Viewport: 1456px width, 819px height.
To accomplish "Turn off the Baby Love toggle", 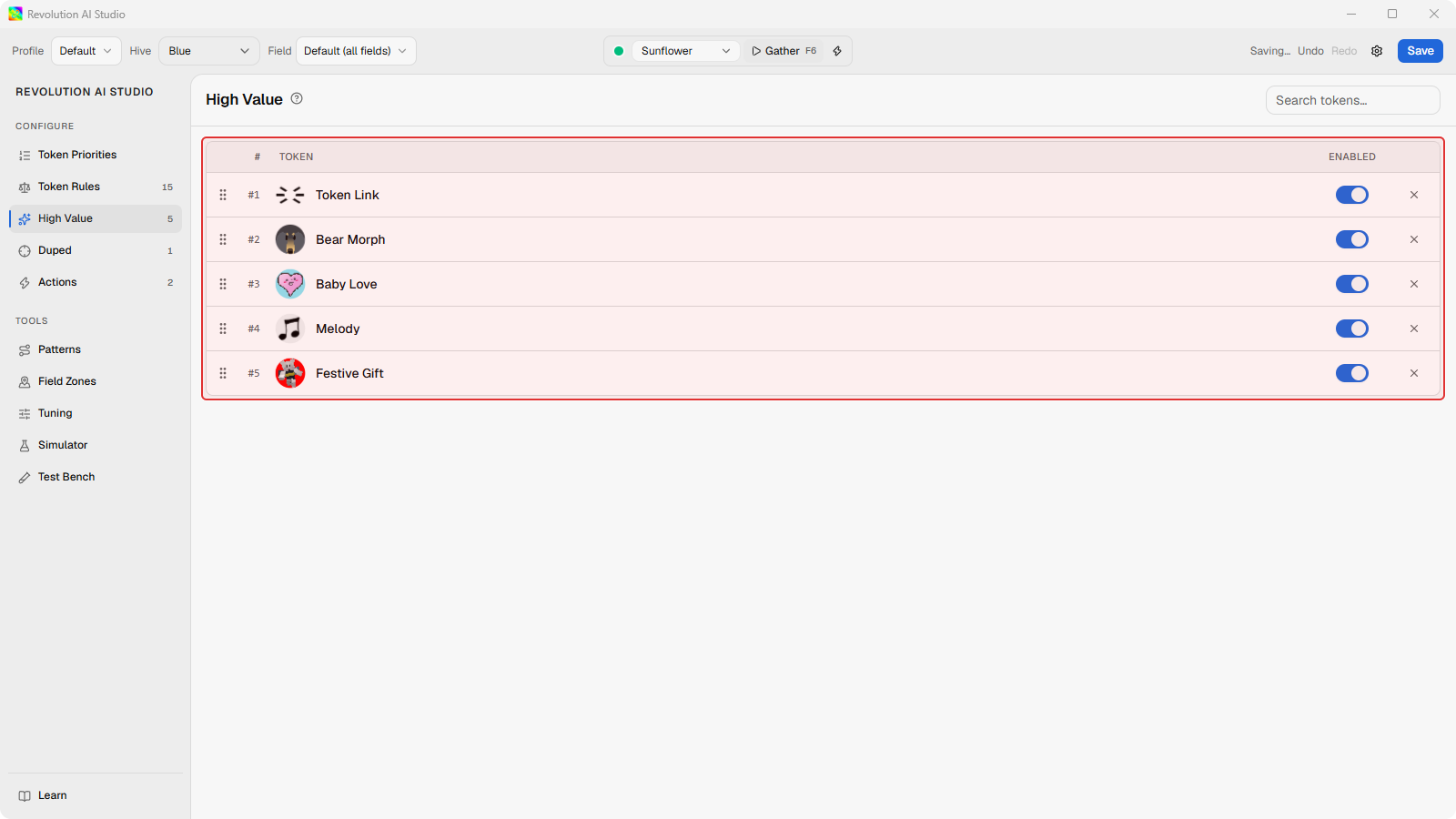I will click(1352, 284).
